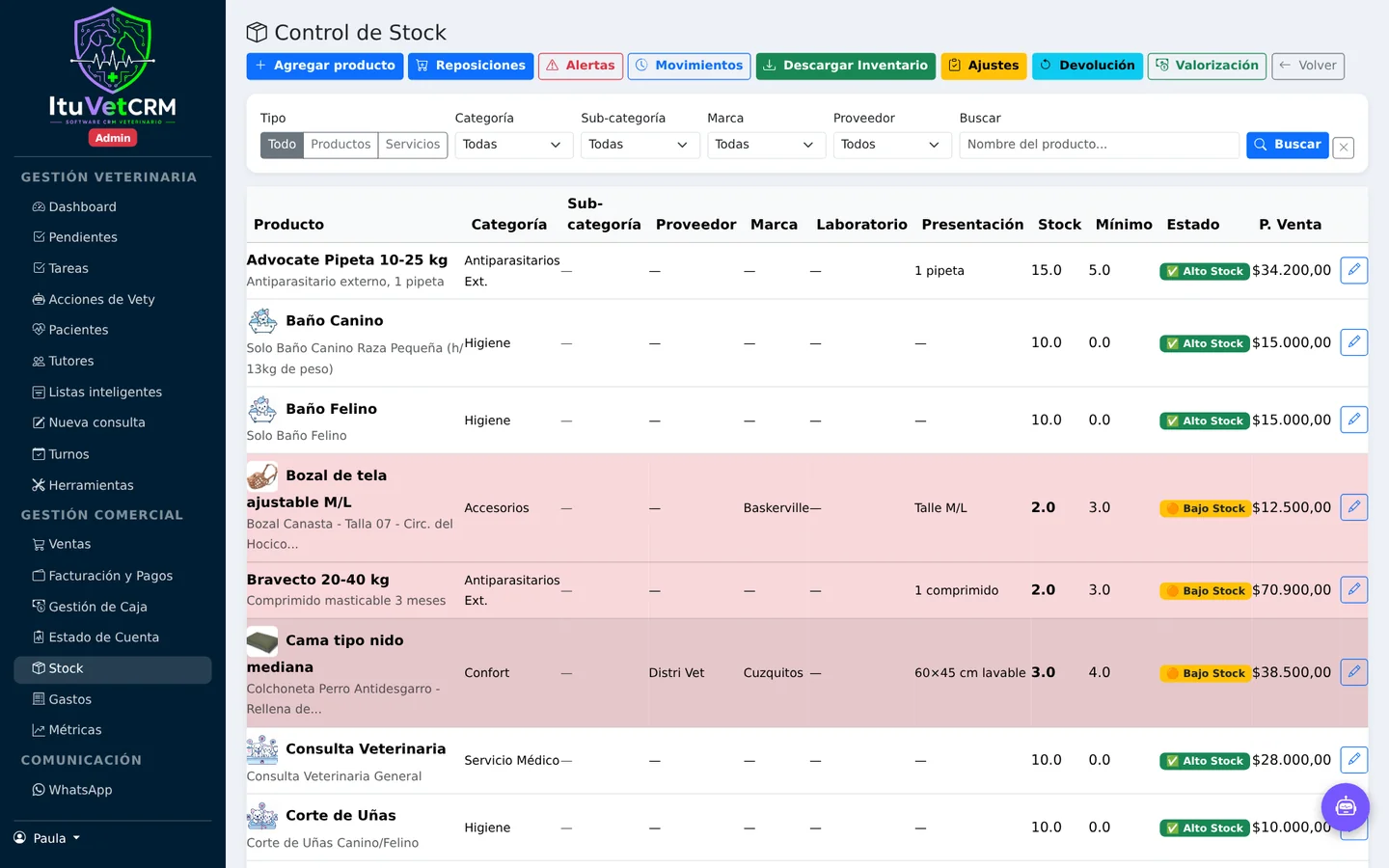
Task: Click the blue Buscar button
Action: 1288,145
